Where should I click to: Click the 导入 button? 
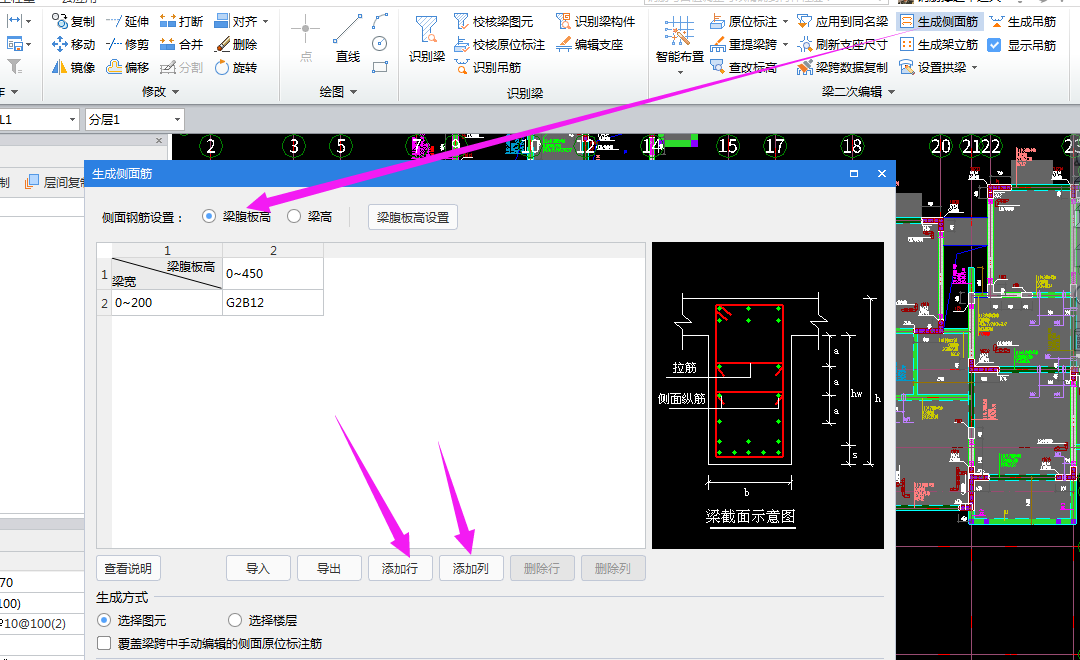point(258,568)
